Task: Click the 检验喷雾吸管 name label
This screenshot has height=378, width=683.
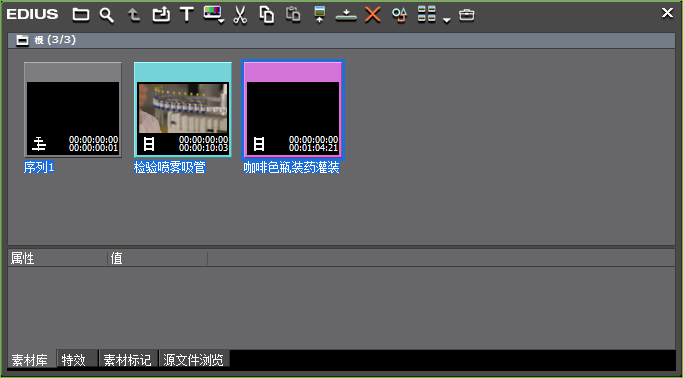Action: coord(169,167)
